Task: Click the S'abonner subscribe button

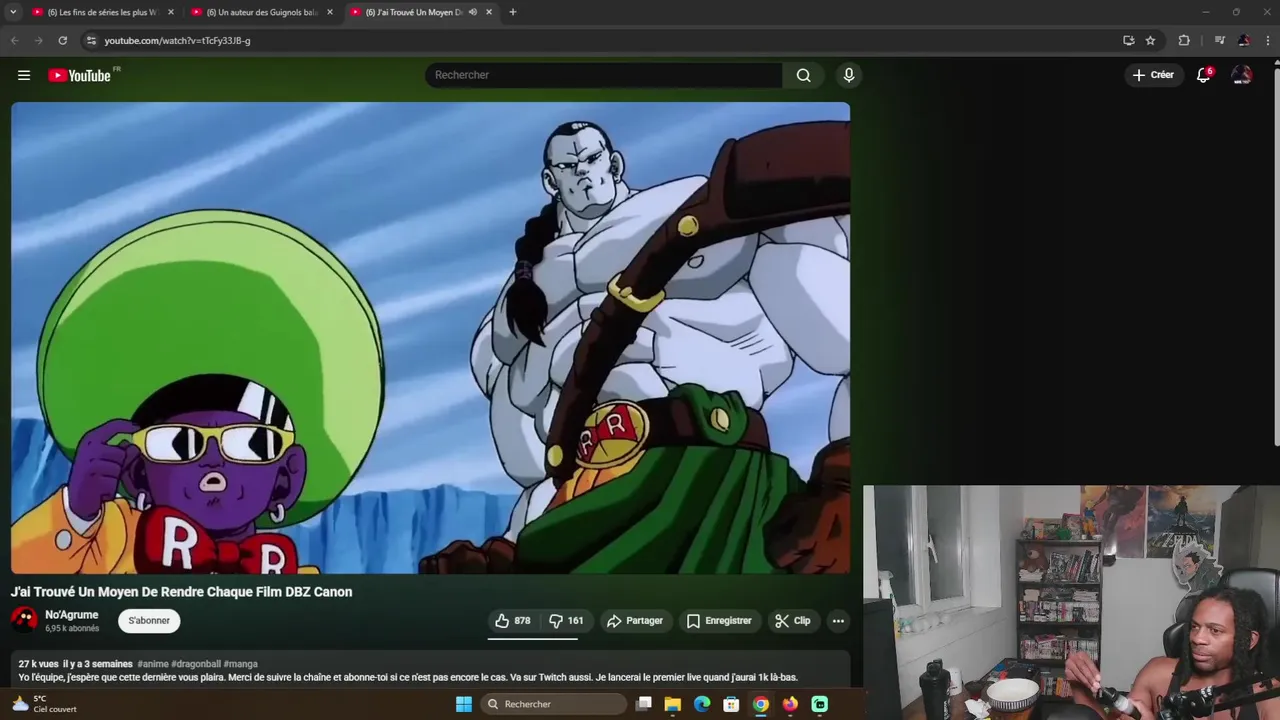Action: point(149,621)
